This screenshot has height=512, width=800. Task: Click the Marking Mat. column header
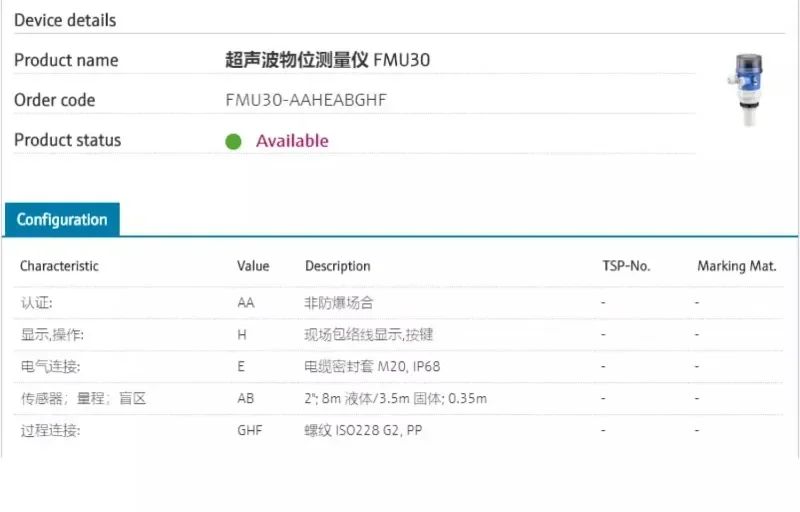point(737,266)
